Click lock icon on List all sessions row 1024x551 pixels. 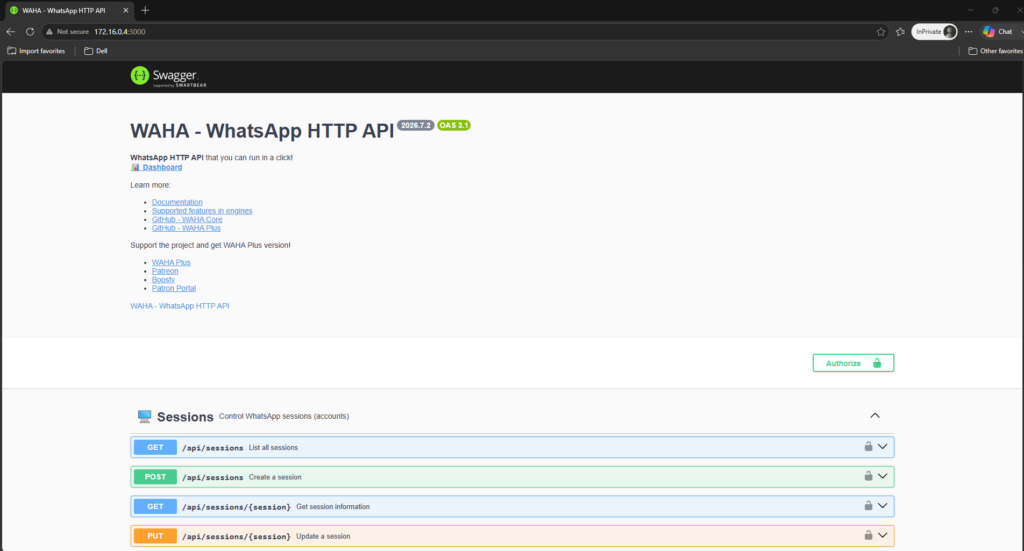[x=868, y=447]
